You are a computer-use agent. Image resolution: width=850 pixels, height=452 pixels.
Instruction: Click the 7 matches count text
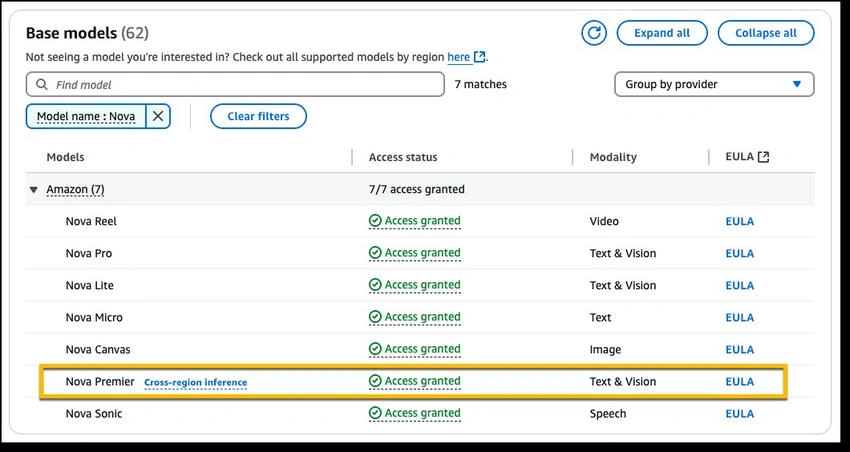pyautogui.click(x=481, y=85)
